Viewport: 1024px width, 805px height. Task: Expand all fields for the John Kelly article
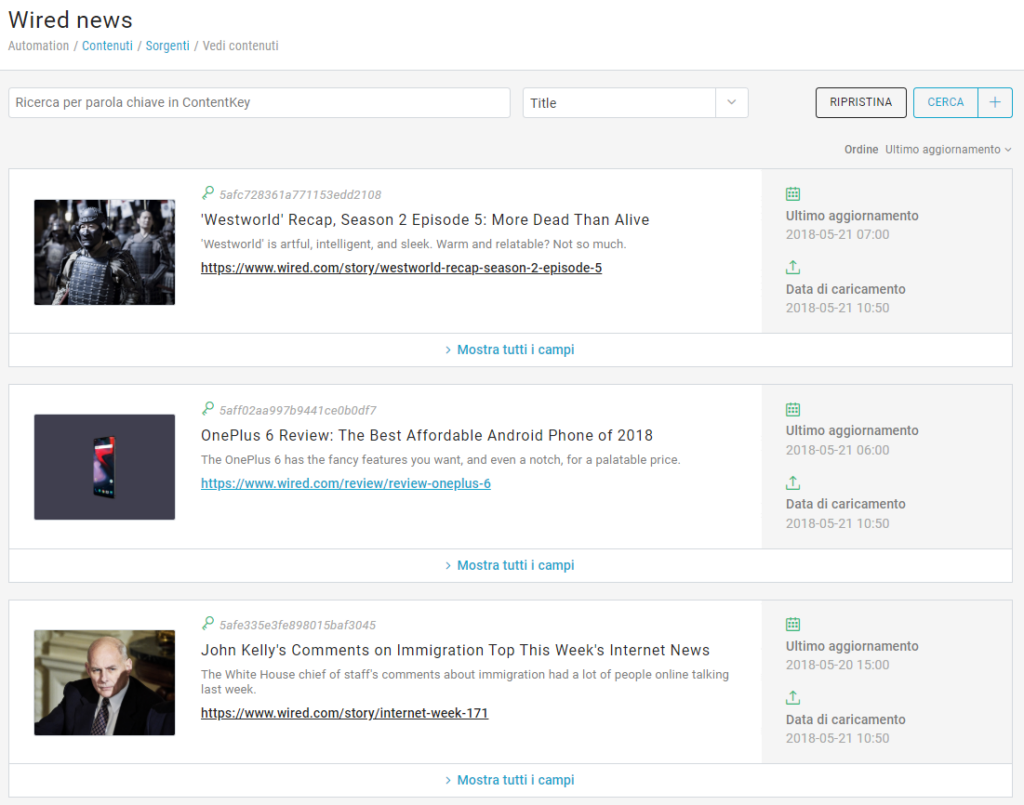point(510,780)
